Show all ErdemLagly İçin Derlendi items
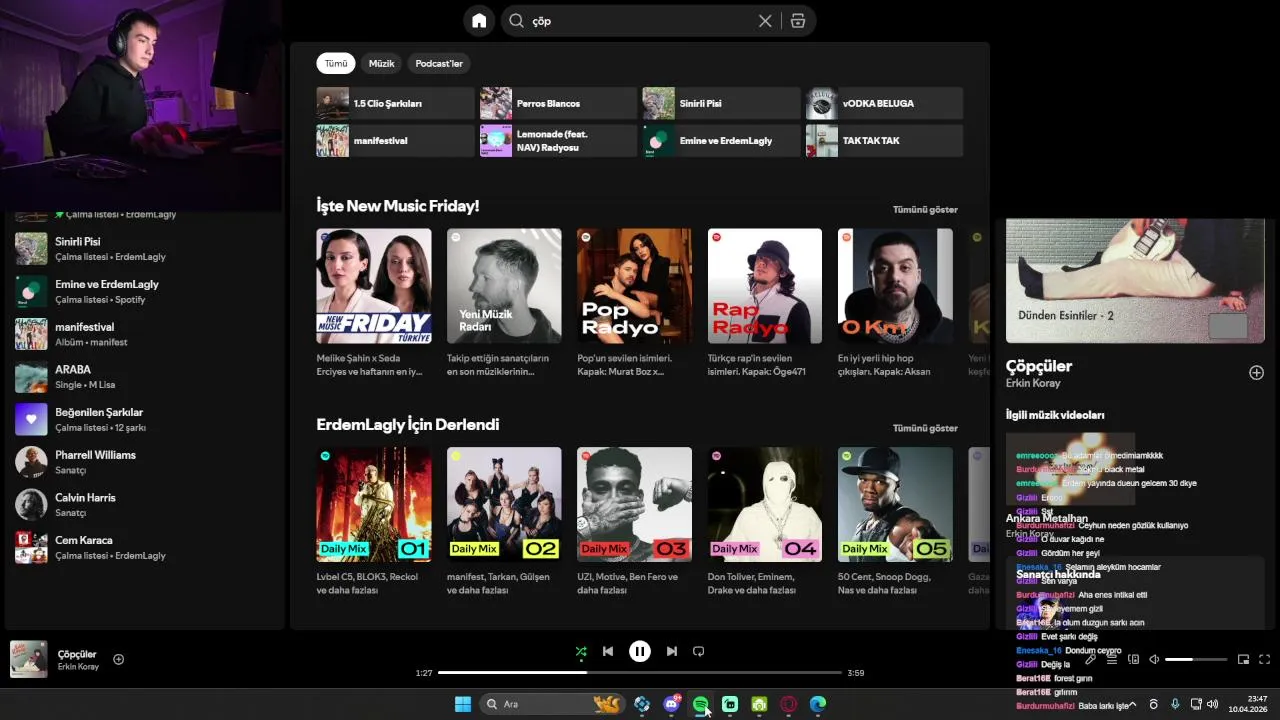Viewport: 1280px width, 720px height. (925, 428)
